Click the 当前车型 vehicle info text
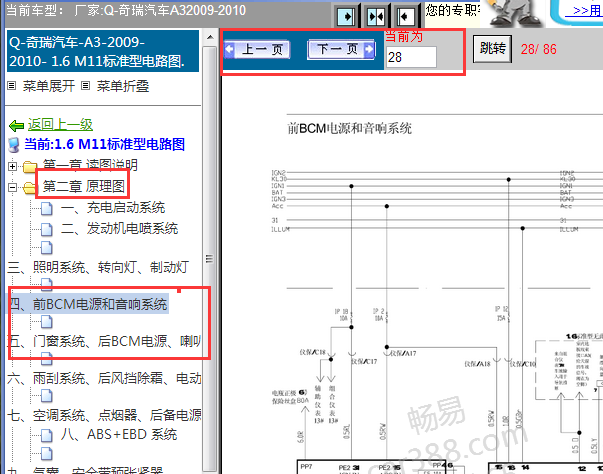This screenshot has height=474, width=603. click(x=126, y=10)
